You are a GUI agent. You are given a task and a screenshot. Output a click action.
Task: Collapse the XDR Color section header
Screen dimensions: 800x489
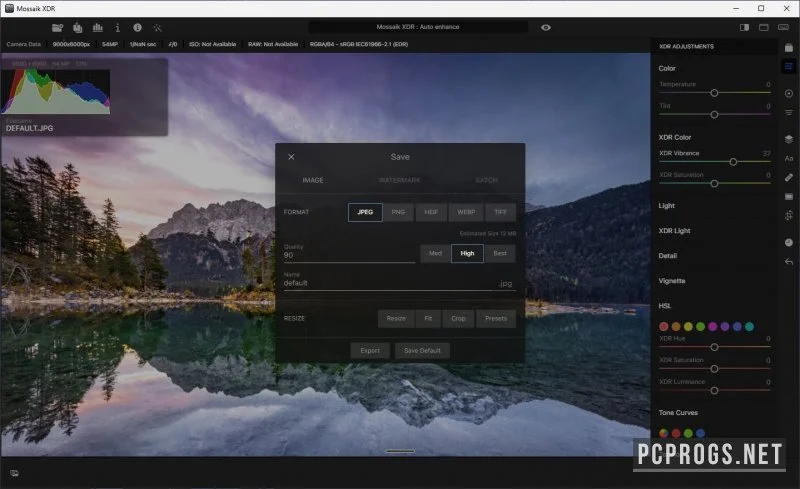pyautogui.click(x=674, y=137)
